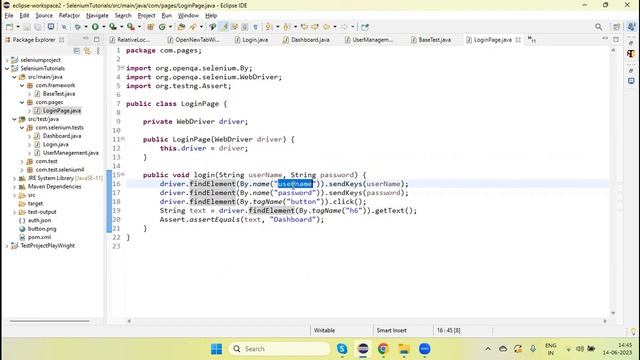The width and height of the screenshot is (640, 360).
Task: Click the Debug bug icon in toolbar
Action: (x=77, y=27)
